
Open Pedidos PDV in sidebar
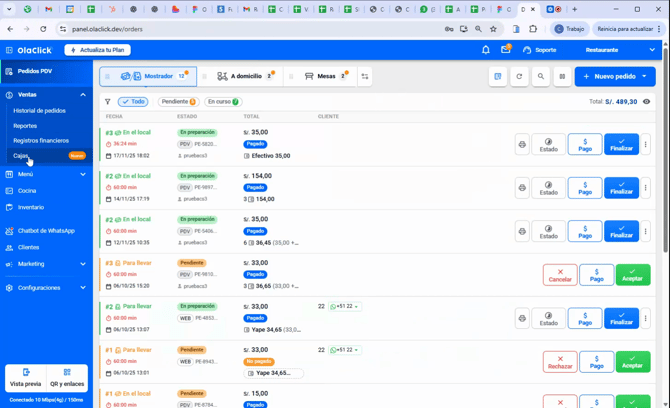(46, 71)
